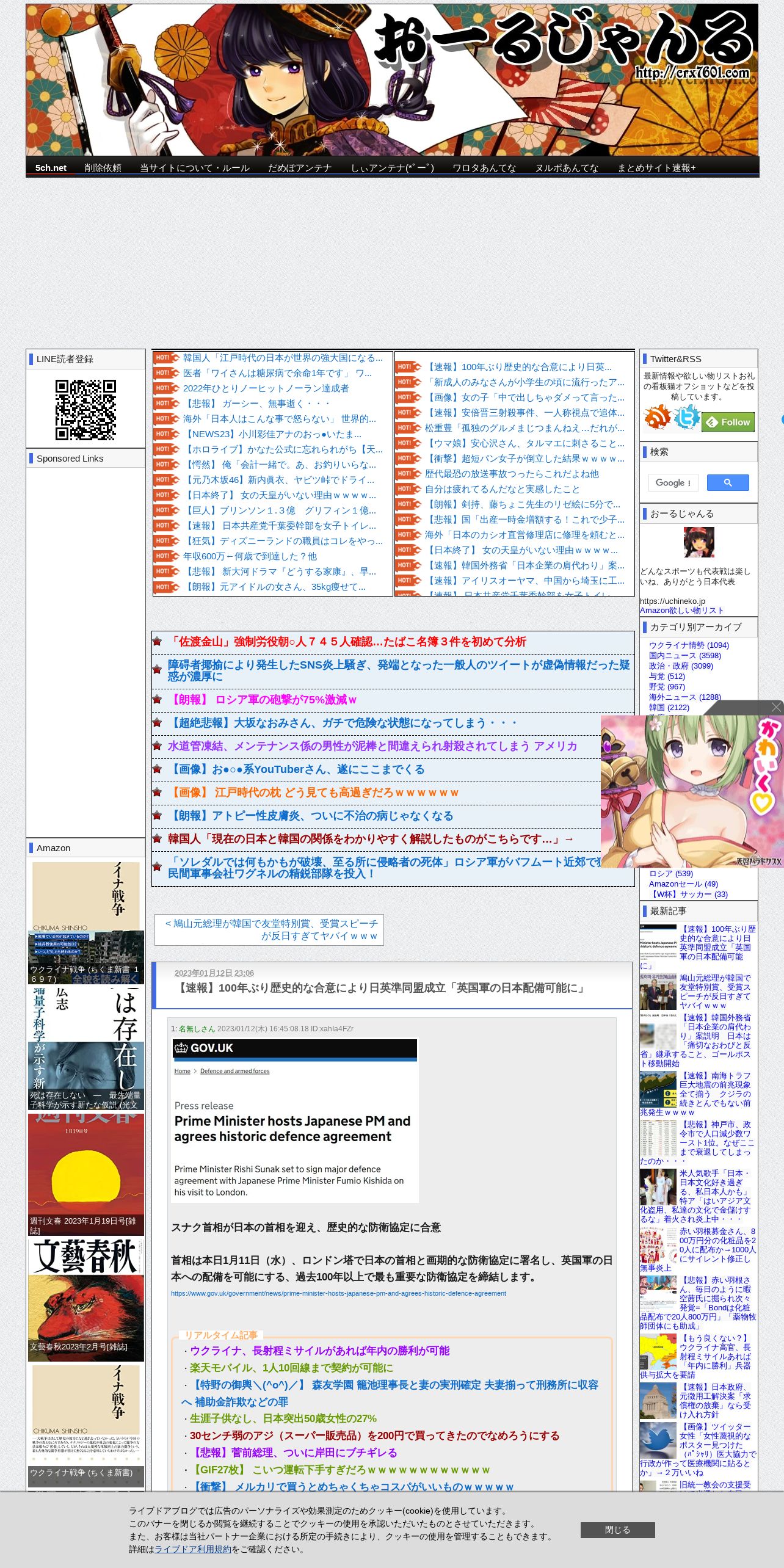Screen dimensions: 784x1568
Task: Open 国内ニュース (3598) category
Action: (684, 655)
